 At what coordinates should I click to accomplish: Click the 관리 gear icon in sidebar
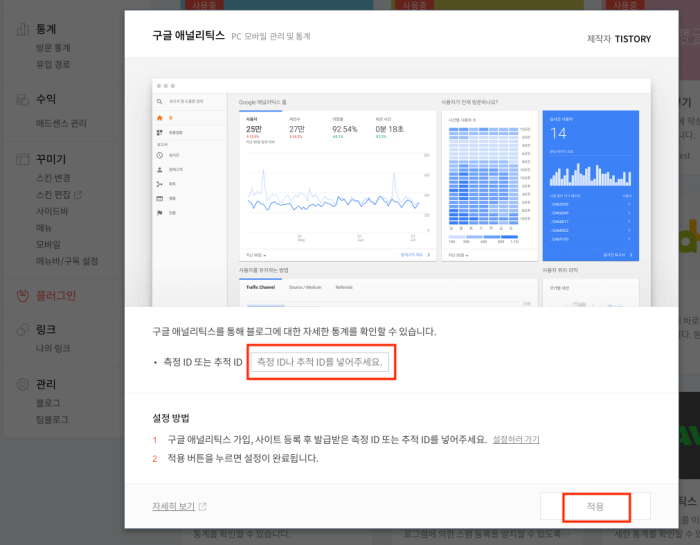[22, 384]
